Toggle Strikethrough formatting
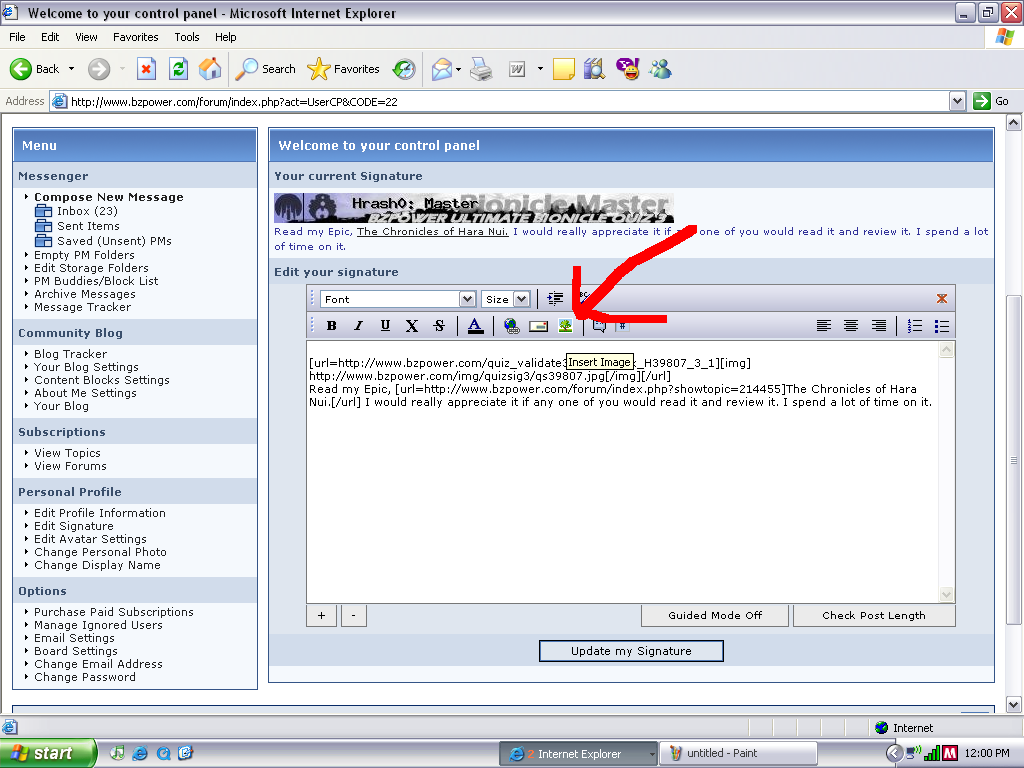 click(x=439, y=326)
